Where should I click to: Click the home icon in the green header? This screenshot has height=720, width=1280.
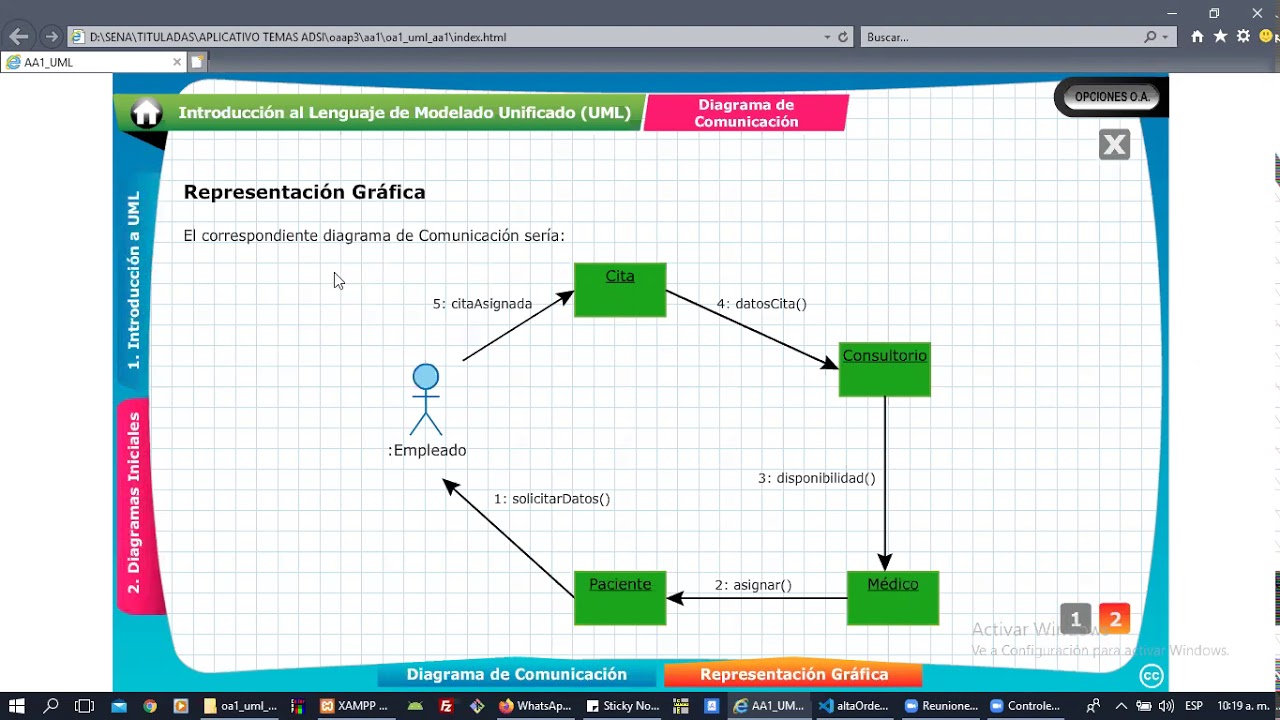(146, 114)
